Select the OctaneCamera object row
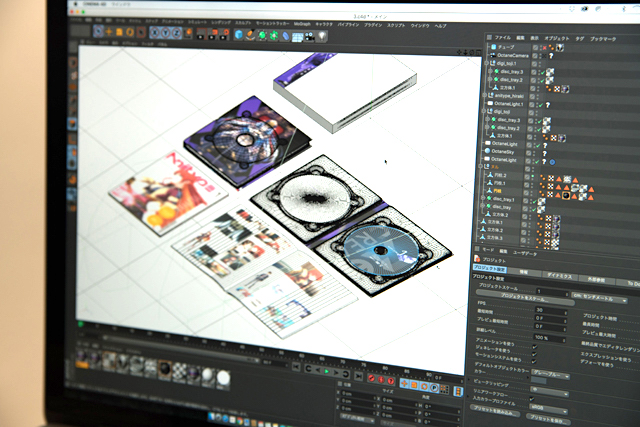Screen dimensions: 640x427 512,55
